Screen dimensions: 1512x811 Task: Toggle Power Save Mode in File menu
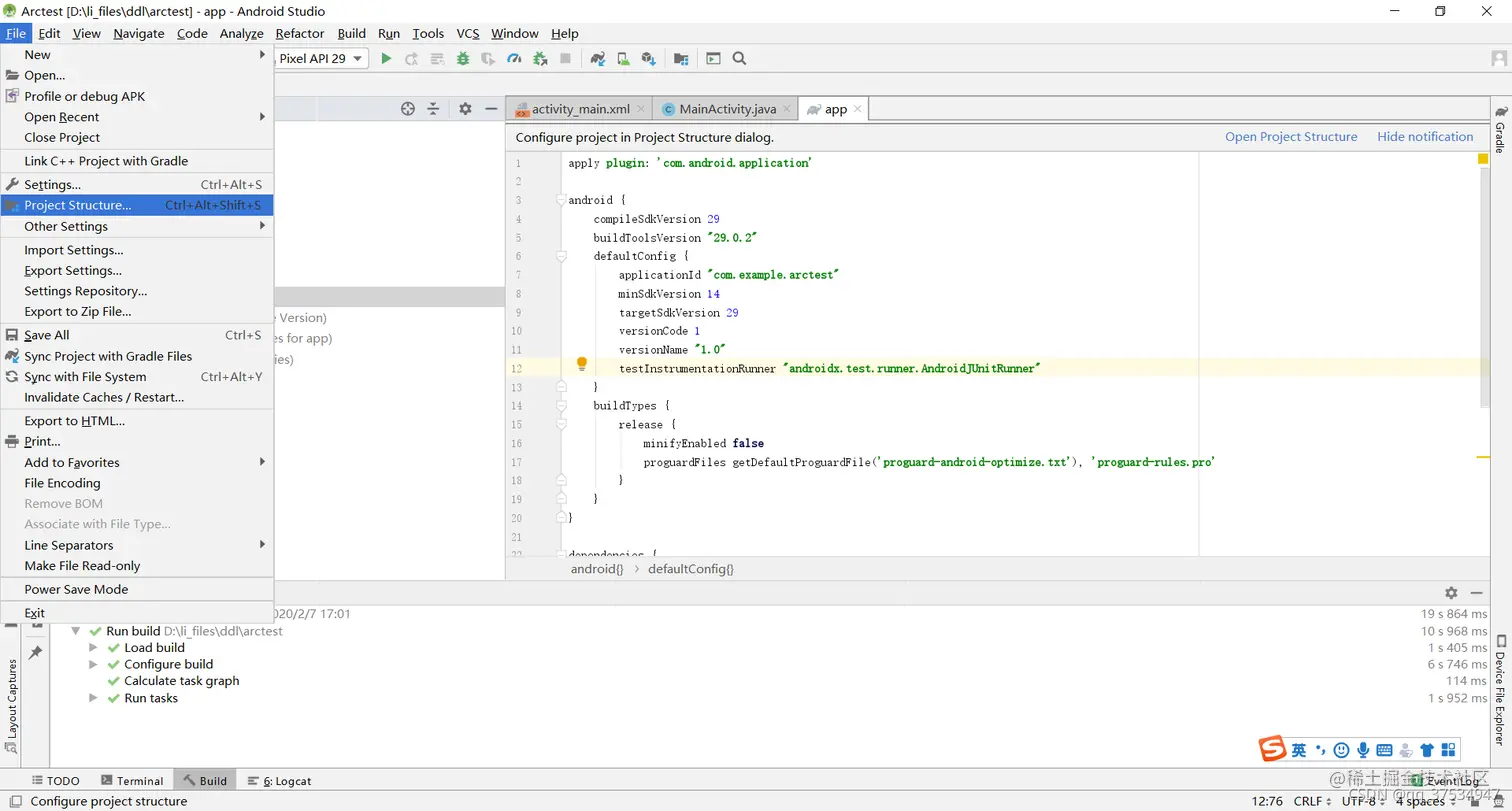(x=76, y=589)
